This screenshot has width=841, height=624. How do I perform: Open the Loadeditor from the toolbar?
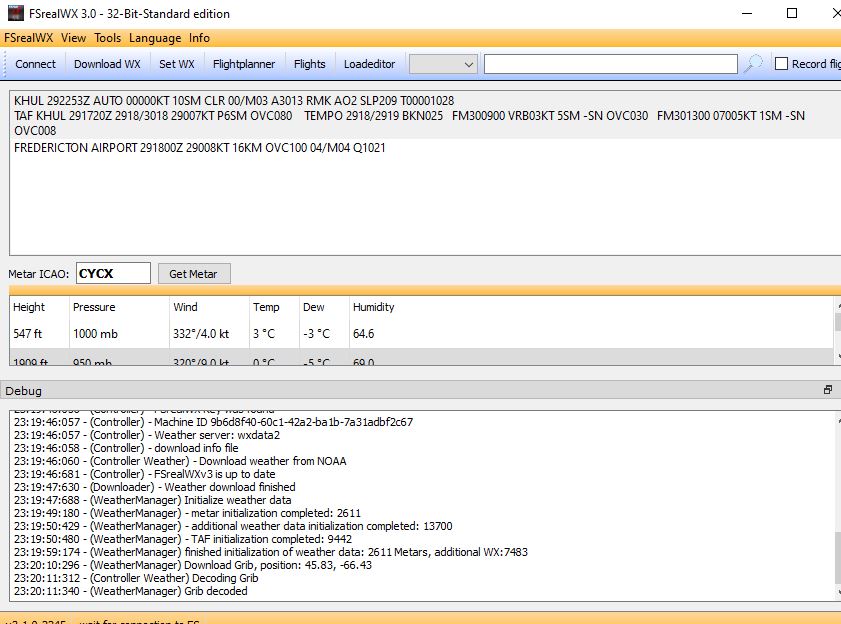(x=370, y=64)
